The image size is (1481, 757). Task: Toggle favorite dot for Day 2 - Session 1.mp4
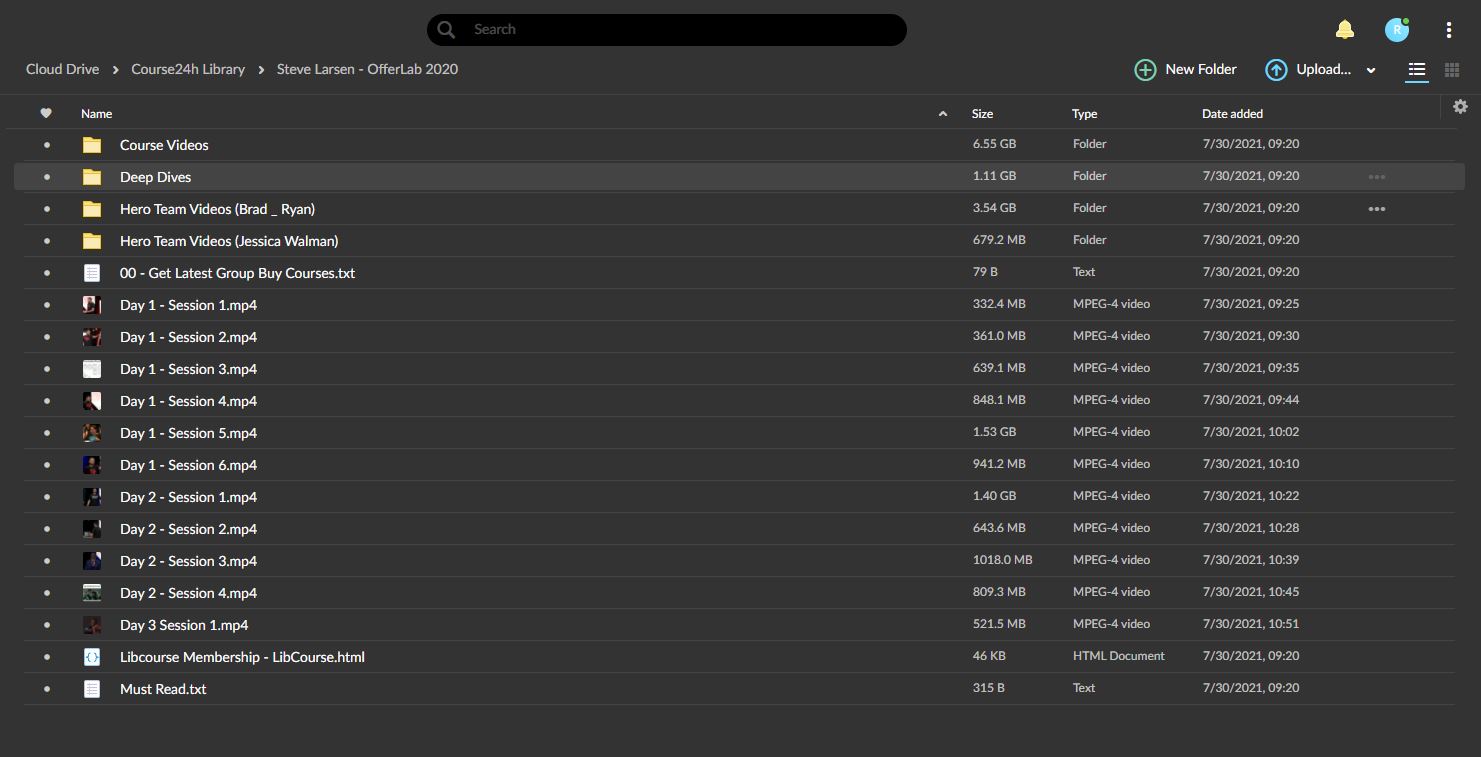[46, 497]
